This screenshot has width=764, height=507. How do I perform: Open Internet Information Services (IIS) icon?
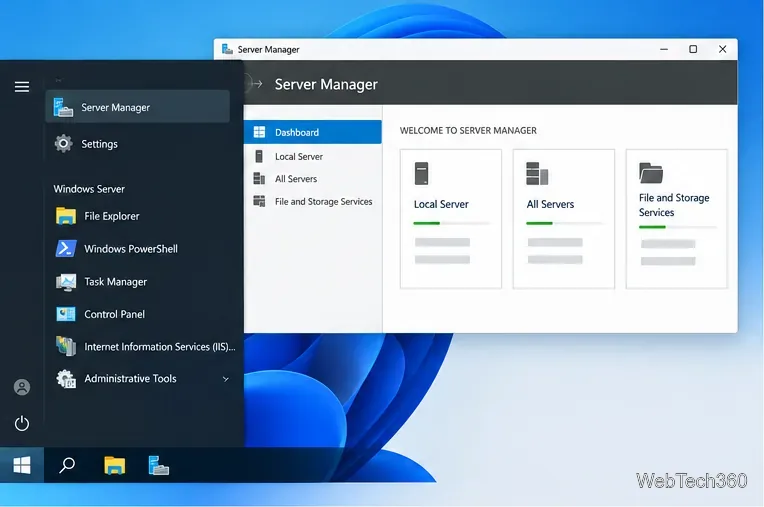[65, 346]
